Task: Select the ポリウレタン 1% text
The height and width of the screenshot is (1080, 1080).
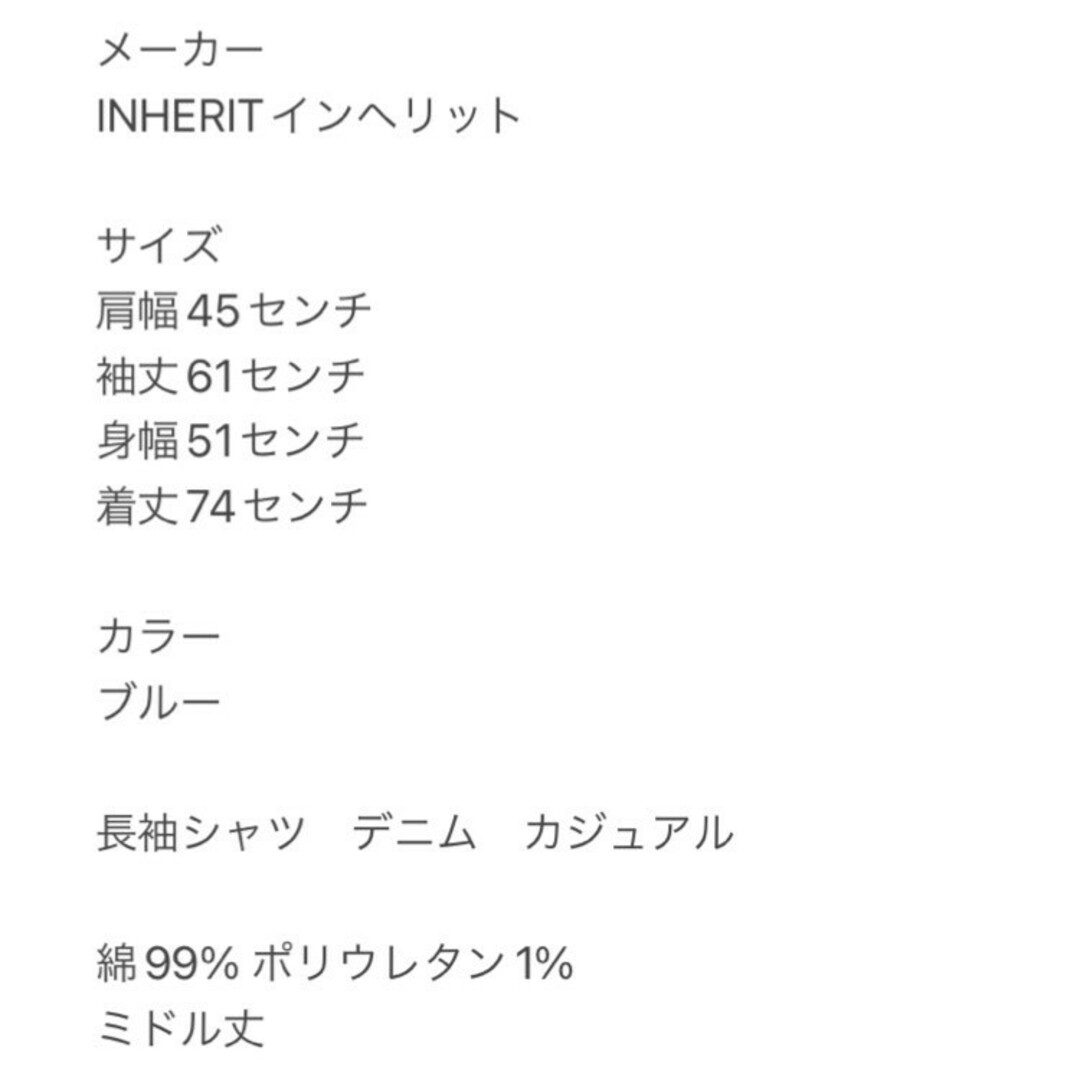Action: (x=413, y=962)
